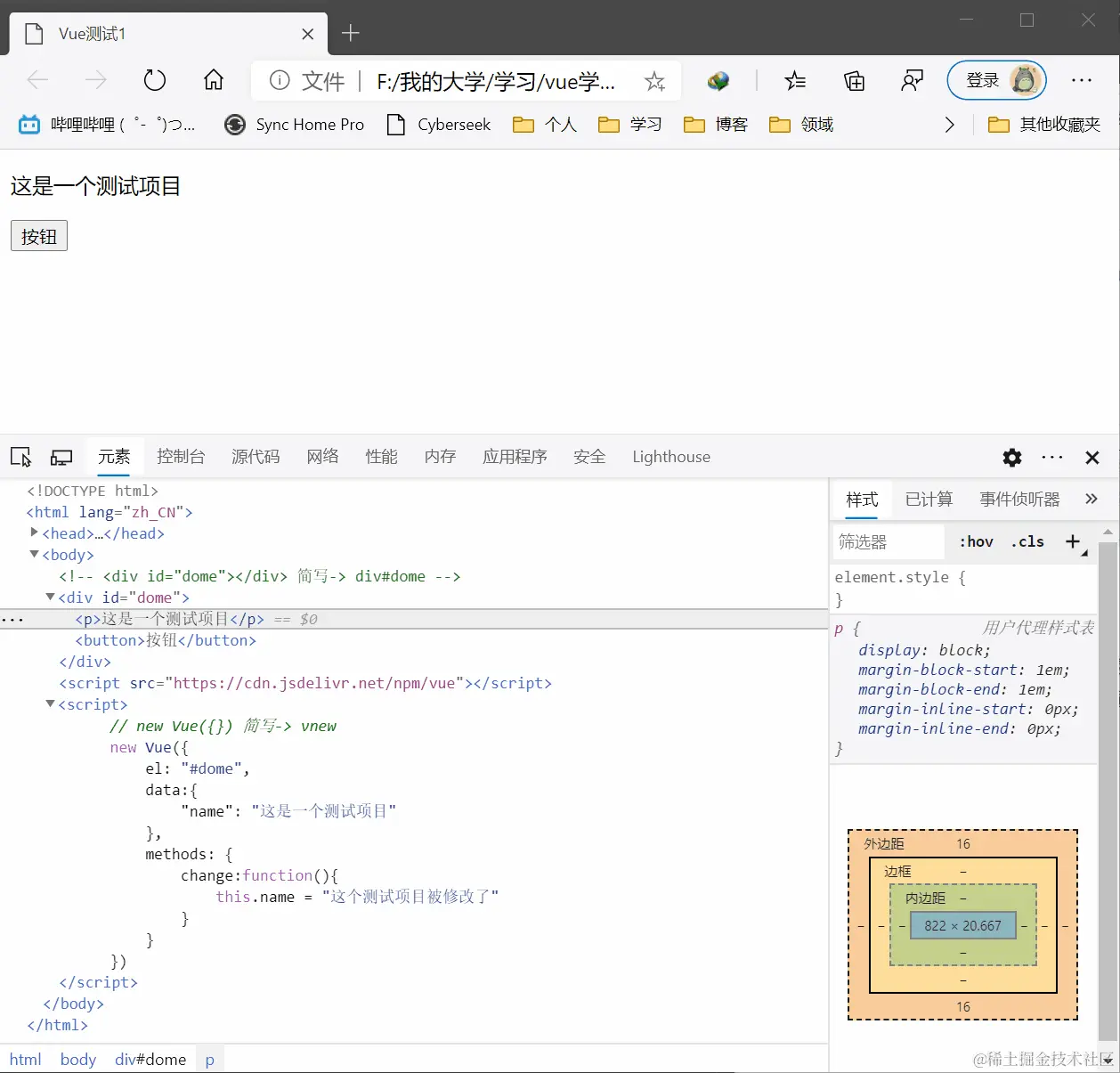Switch to the Lighthouse tab

tap(671, 457)
